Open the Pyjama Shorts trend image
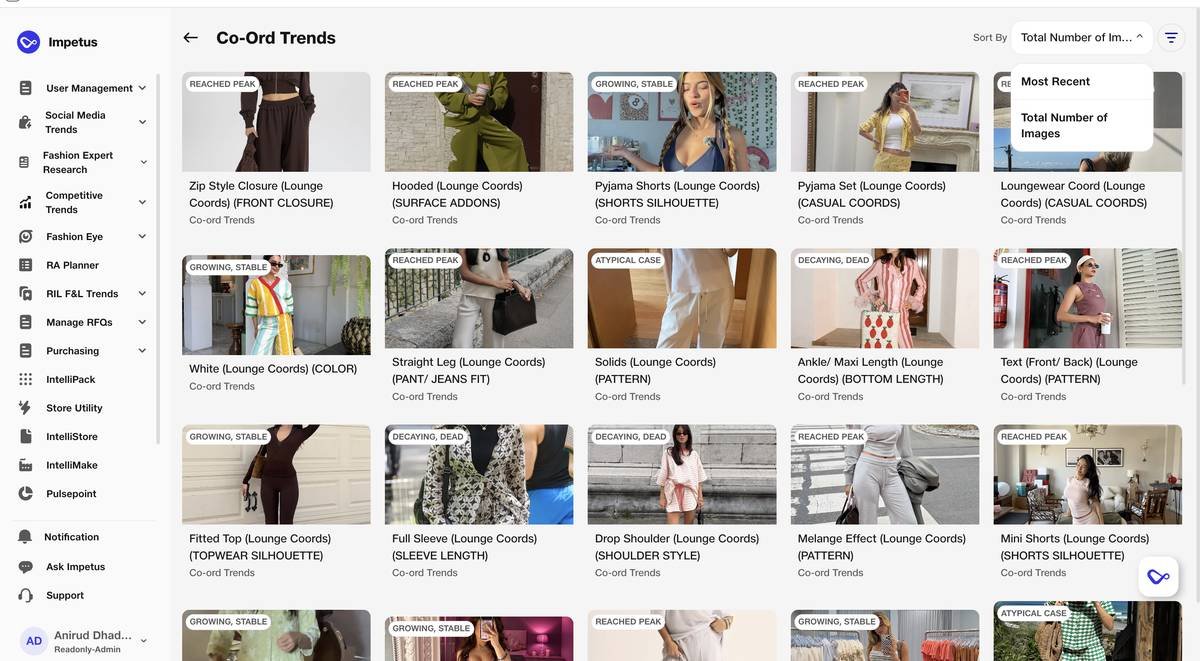 coord(682,122)
